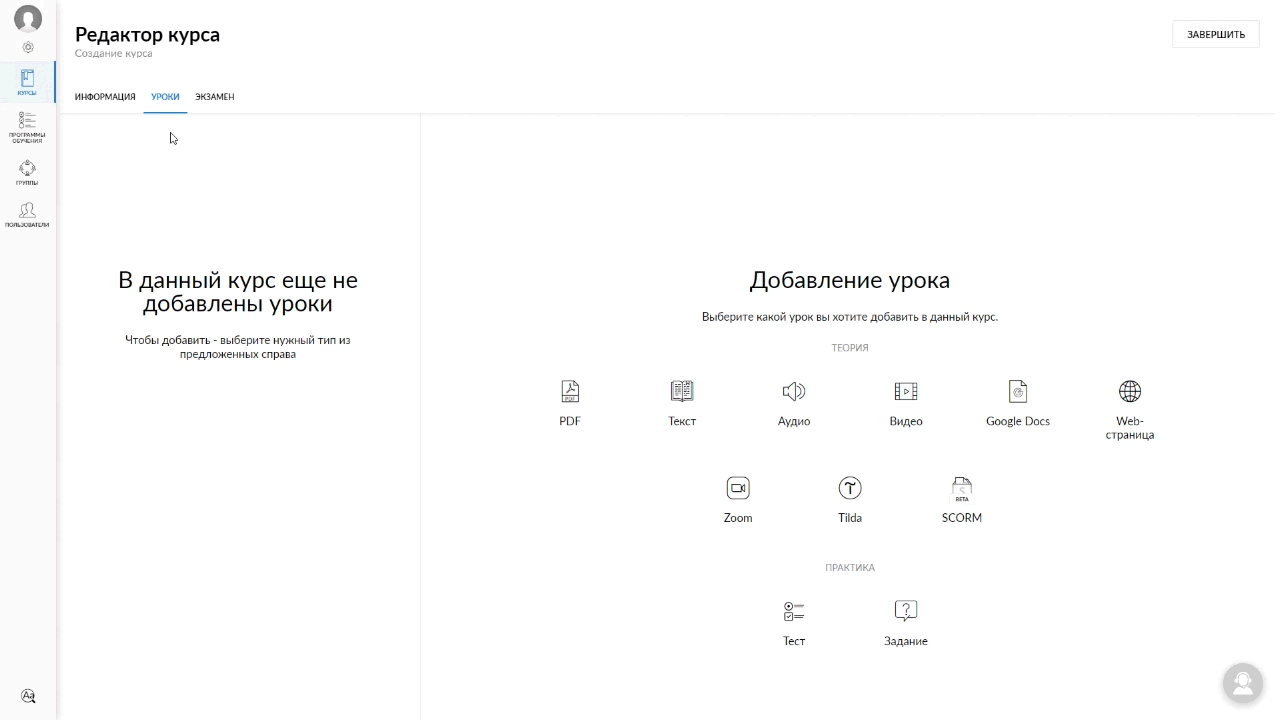Image resolution: width=1280 pixels, height=720 pixels.
Task: Choose the Задание practice icon
Action: pyautogui.click(x=906, y=610)
